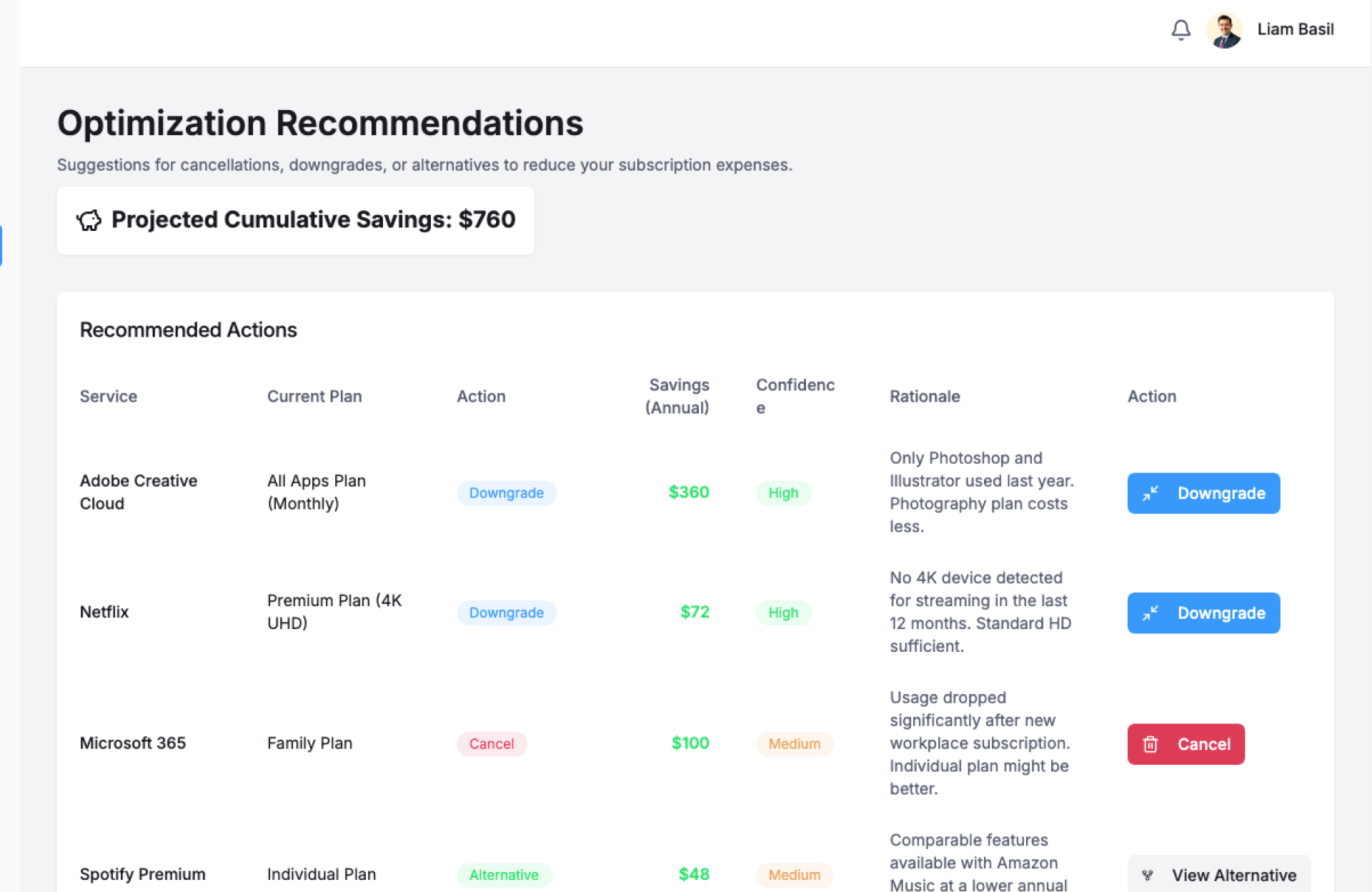Click the Downgrade tag for Adobe Creative Cloud

point(506,493)
